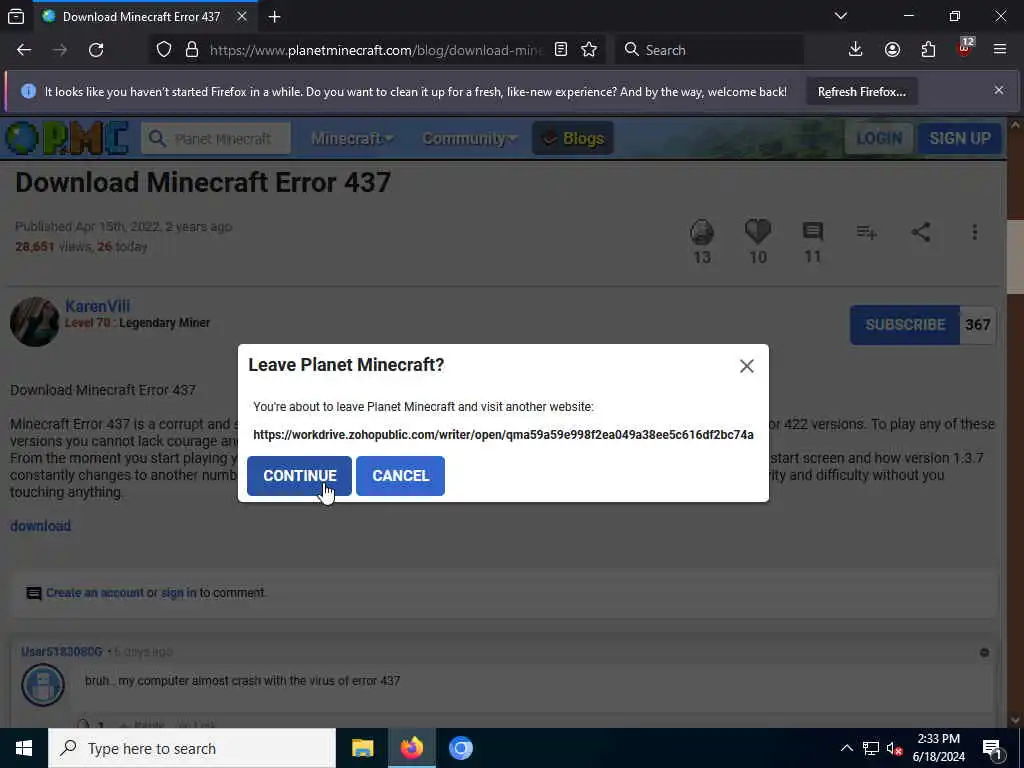Expand the list all tabs chevron

click(x=840, y=16)
